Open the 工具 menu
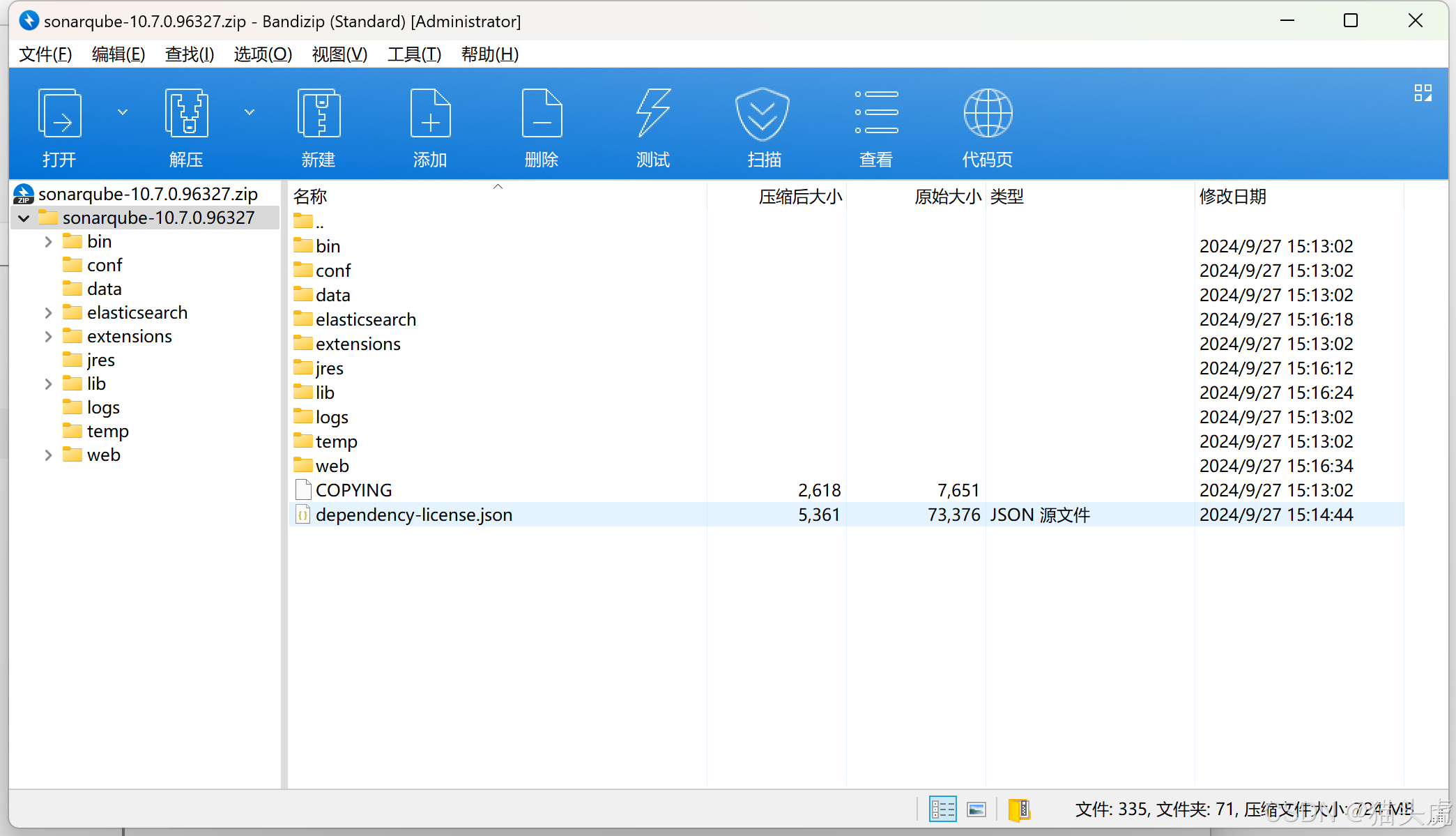The image size is (1456, 836). (x=414, y=54)
